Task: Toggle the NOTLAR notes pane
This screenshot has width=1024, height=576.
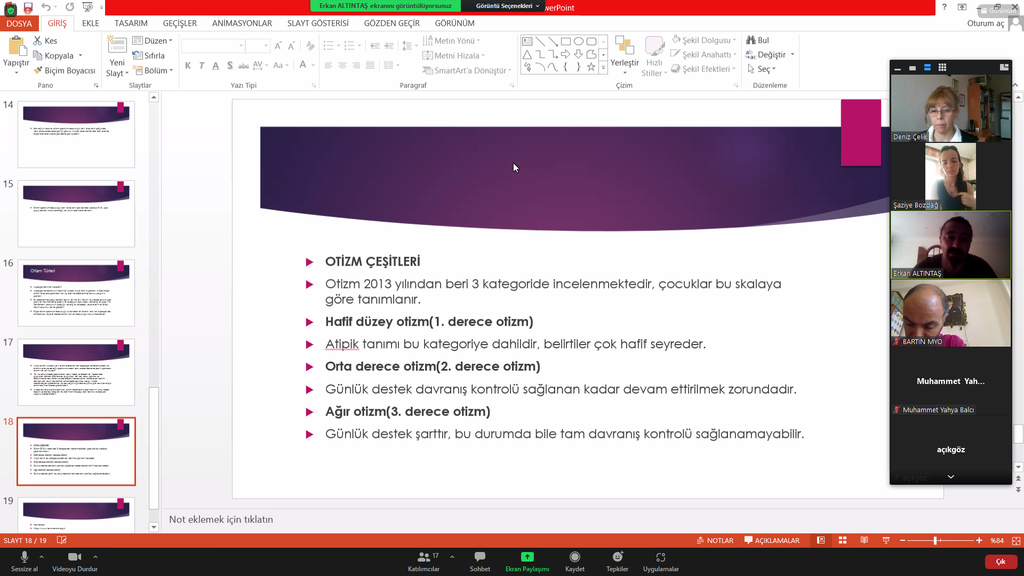Action: [714, 540]
